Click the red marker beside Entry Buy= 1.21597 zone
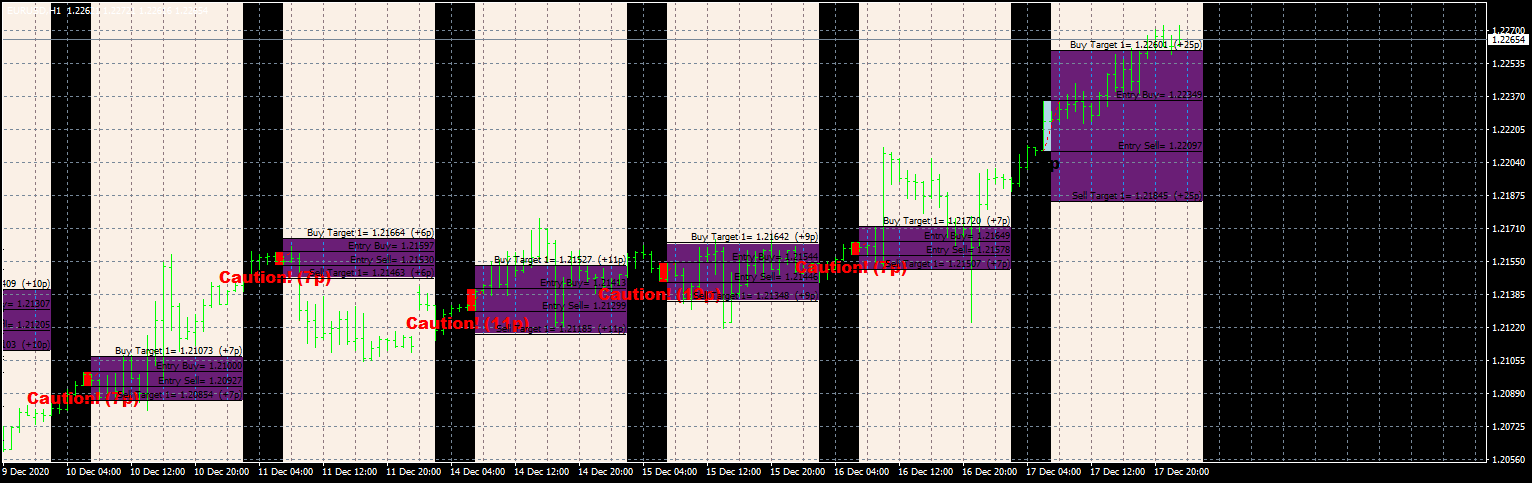Image resolution: width=1532 pixels, height=483 pixels. click(279, 258)
